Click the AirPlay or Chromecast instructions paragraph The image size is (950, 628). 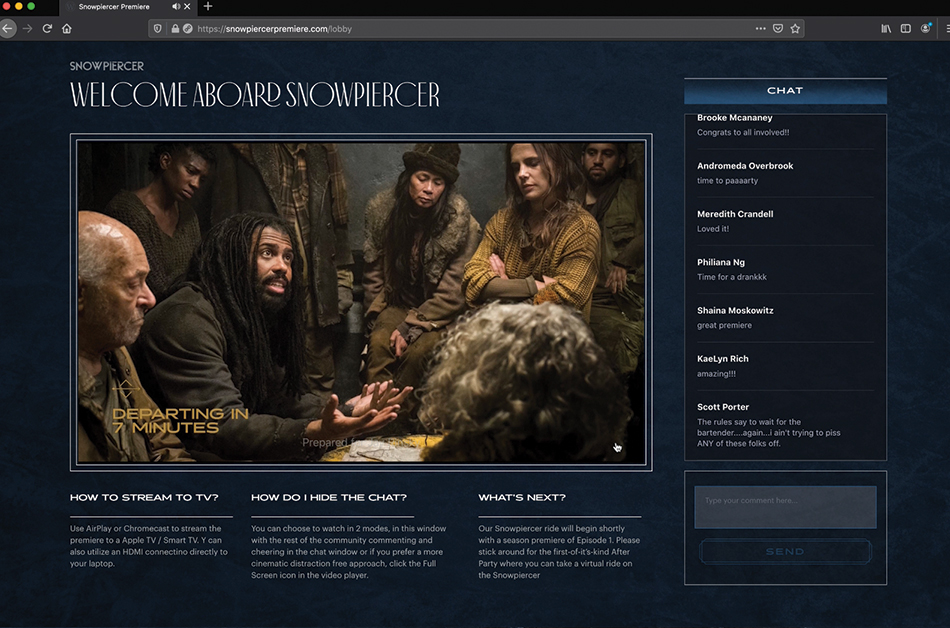[x=149, y=546]
